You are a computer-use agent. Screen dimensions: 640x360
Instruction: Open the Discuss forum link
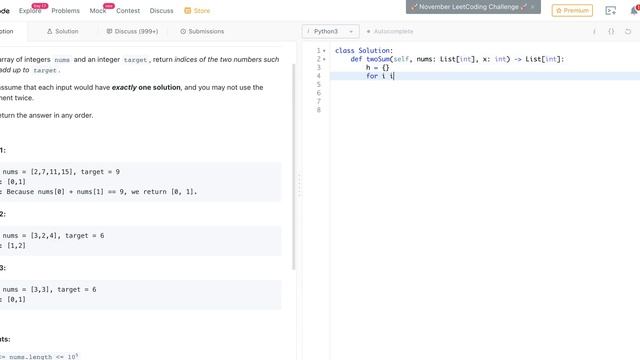coord(161,11)
